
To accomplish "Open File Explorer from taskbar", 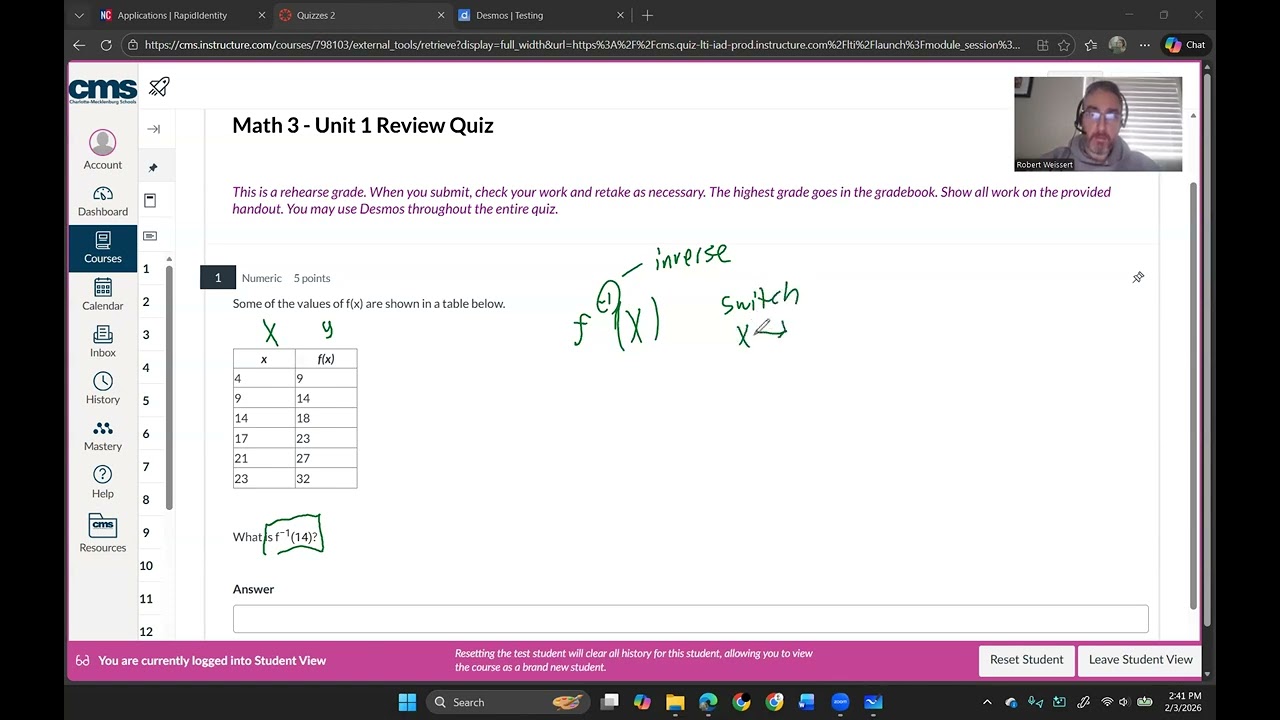I will tap(675, 702).
